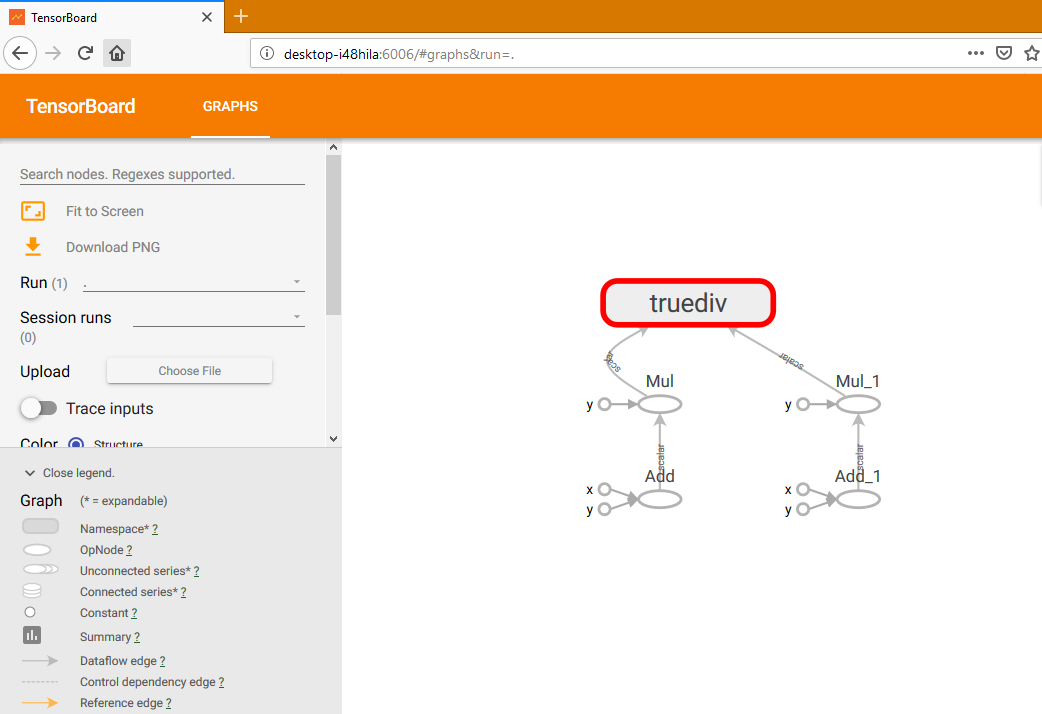This screenshot has width=1042, height=714.
Task: Switch to the GRAPHS tab
Action: [230, 106]
